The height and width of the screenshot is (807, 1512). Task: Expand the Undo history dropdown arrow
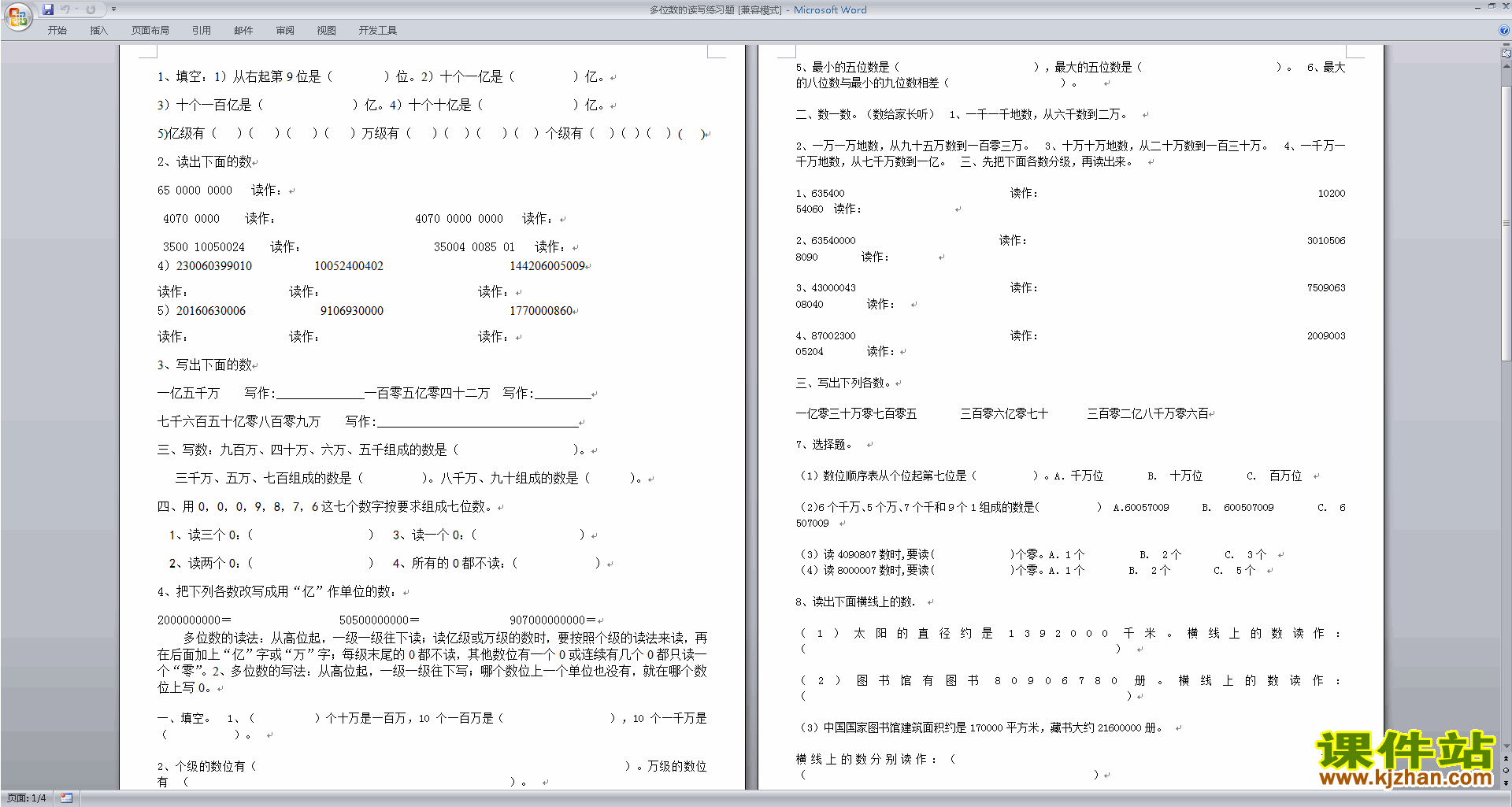tap(76, 9)
